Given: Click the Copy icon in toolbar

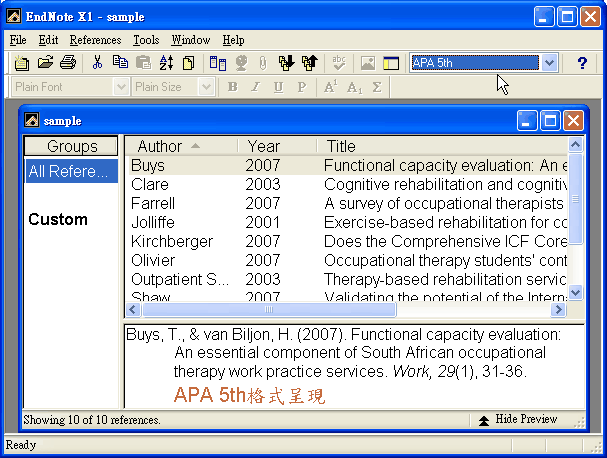Looking at the screenshot, I should click(x=120, y=63).
